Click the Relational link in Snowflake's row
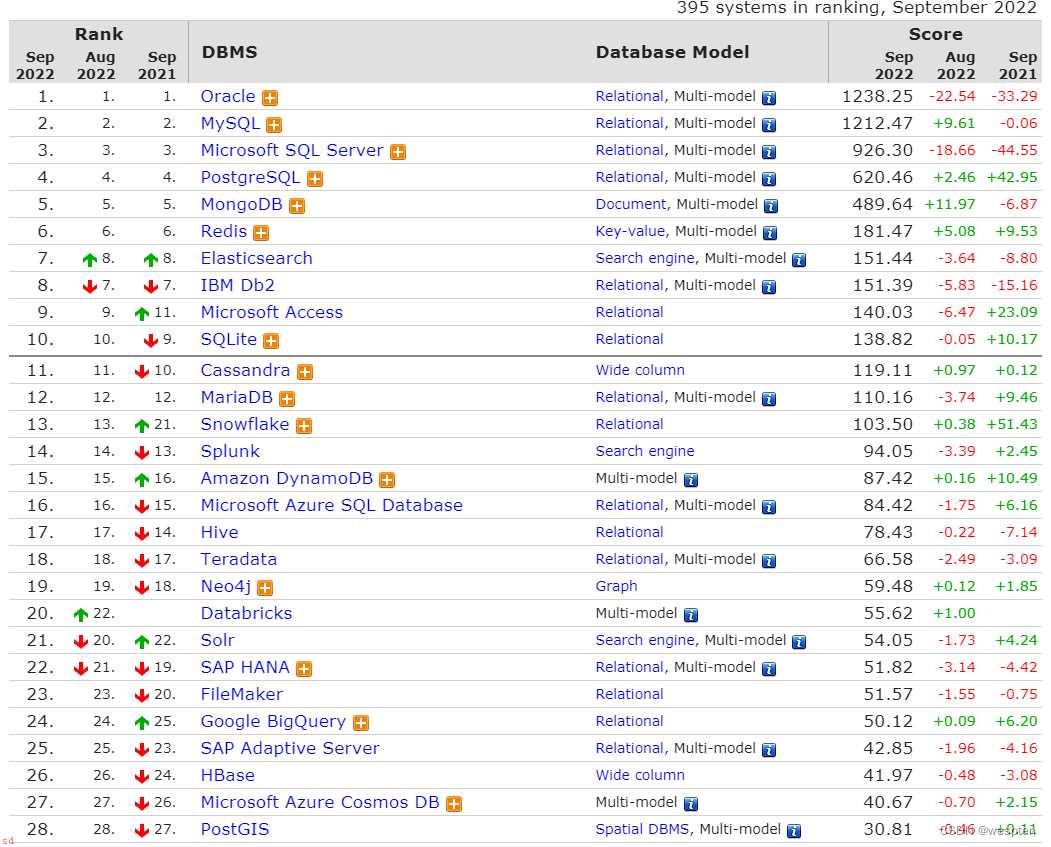The width and height of the screenshot is (1051, 847). (629, 424)
